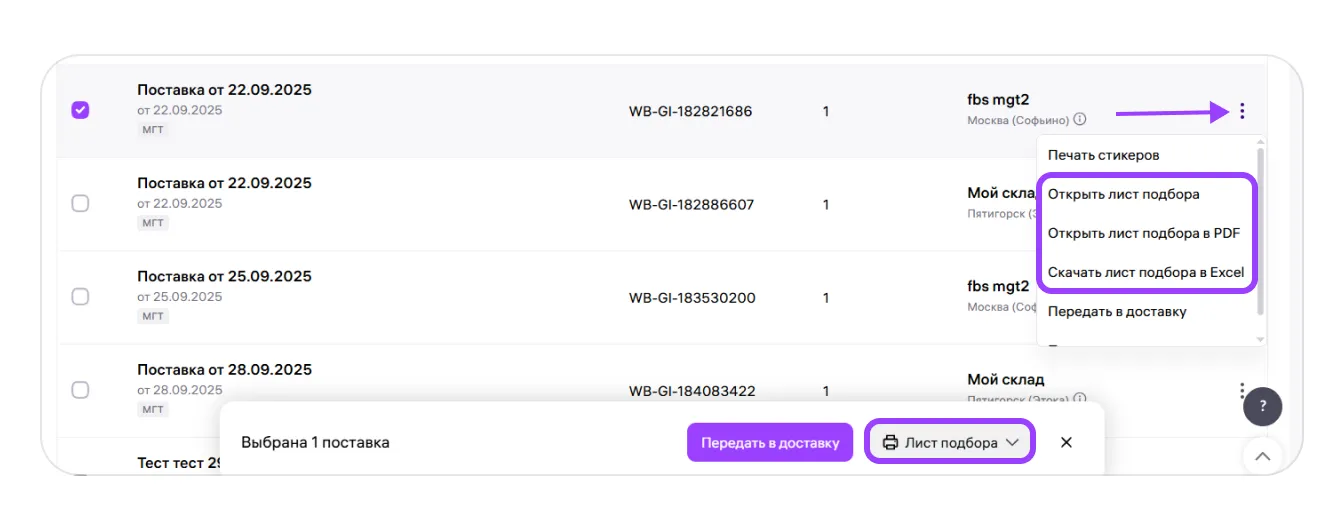Select the Поставка от 25.09.2025 checkbox
1344x530 pixels.
coord(81,296)
